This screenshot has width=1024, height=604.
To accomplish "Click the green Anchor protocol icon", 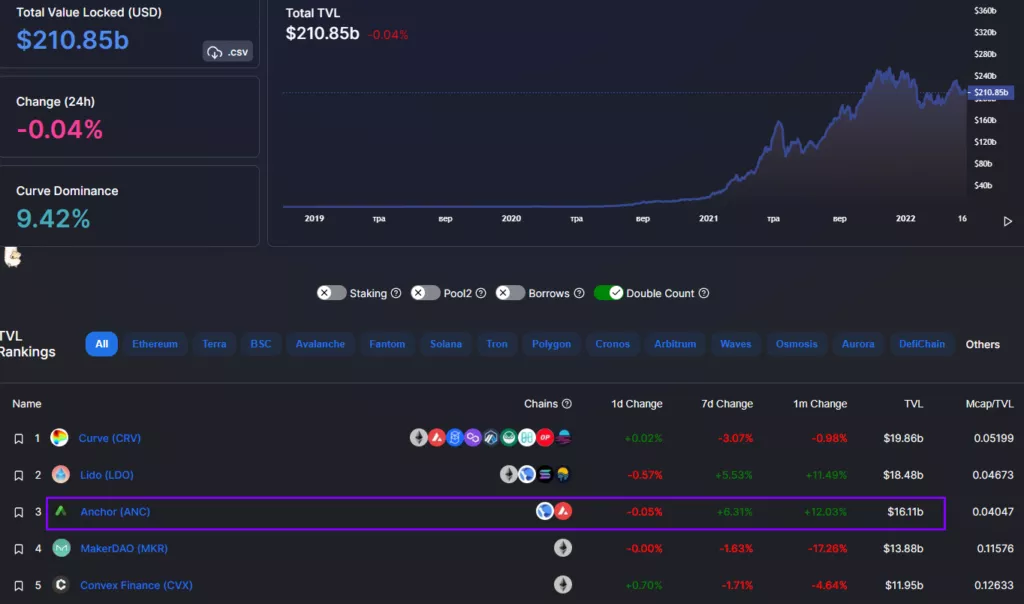I will 59,511.
